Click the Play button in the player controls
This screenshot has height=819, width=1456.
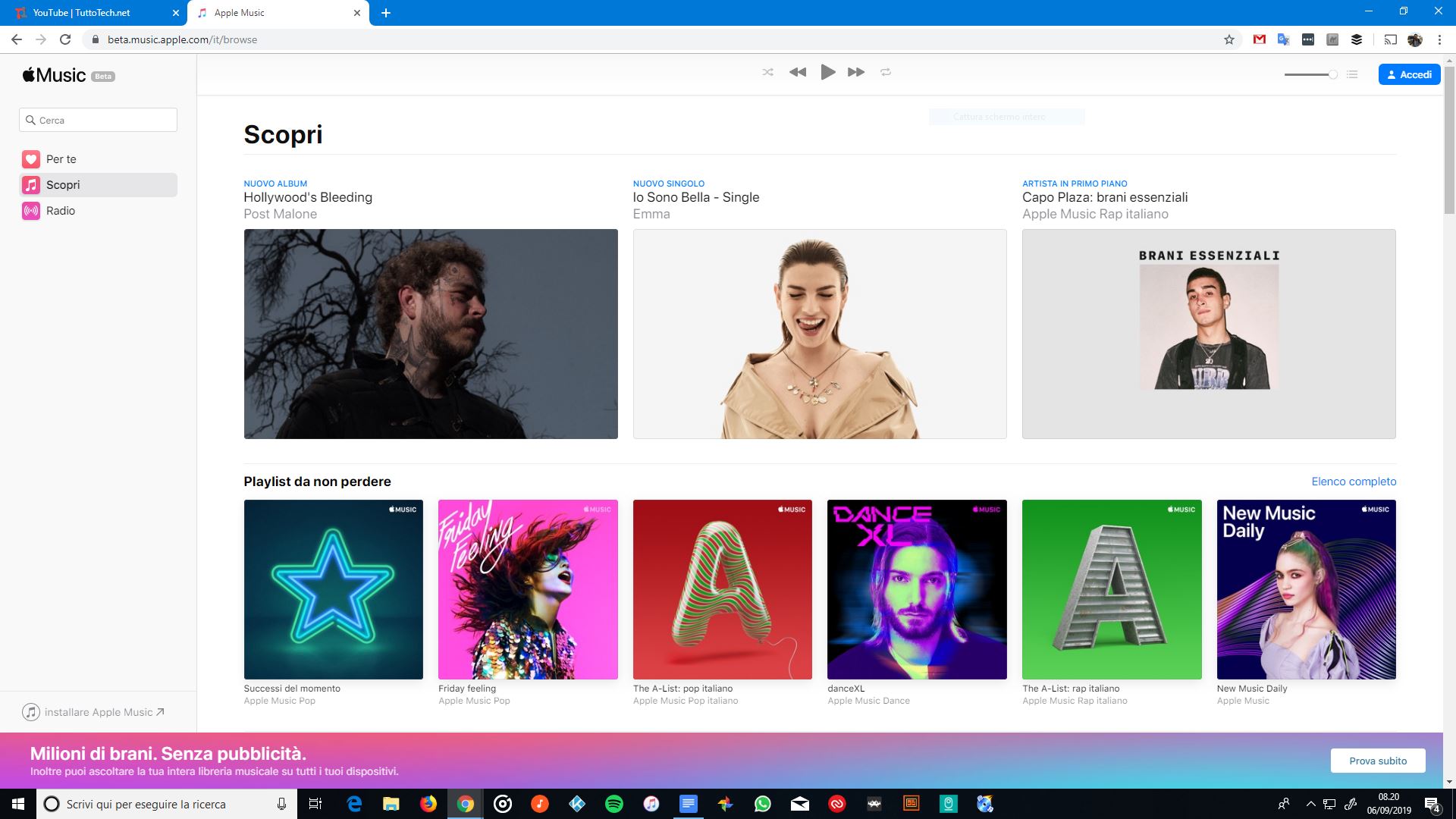click(x=827, y=72)
